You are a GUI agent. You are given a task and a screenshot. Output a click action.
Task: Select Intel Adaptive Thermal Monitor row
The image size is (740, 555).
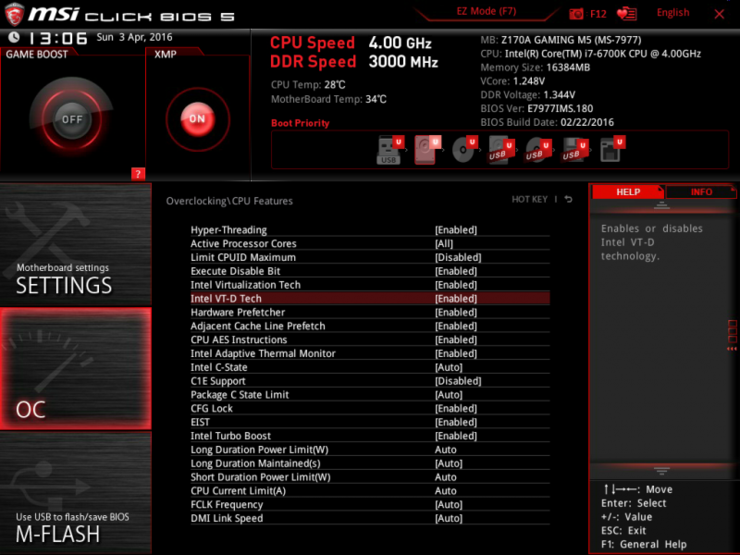click(x=370, y=353)
